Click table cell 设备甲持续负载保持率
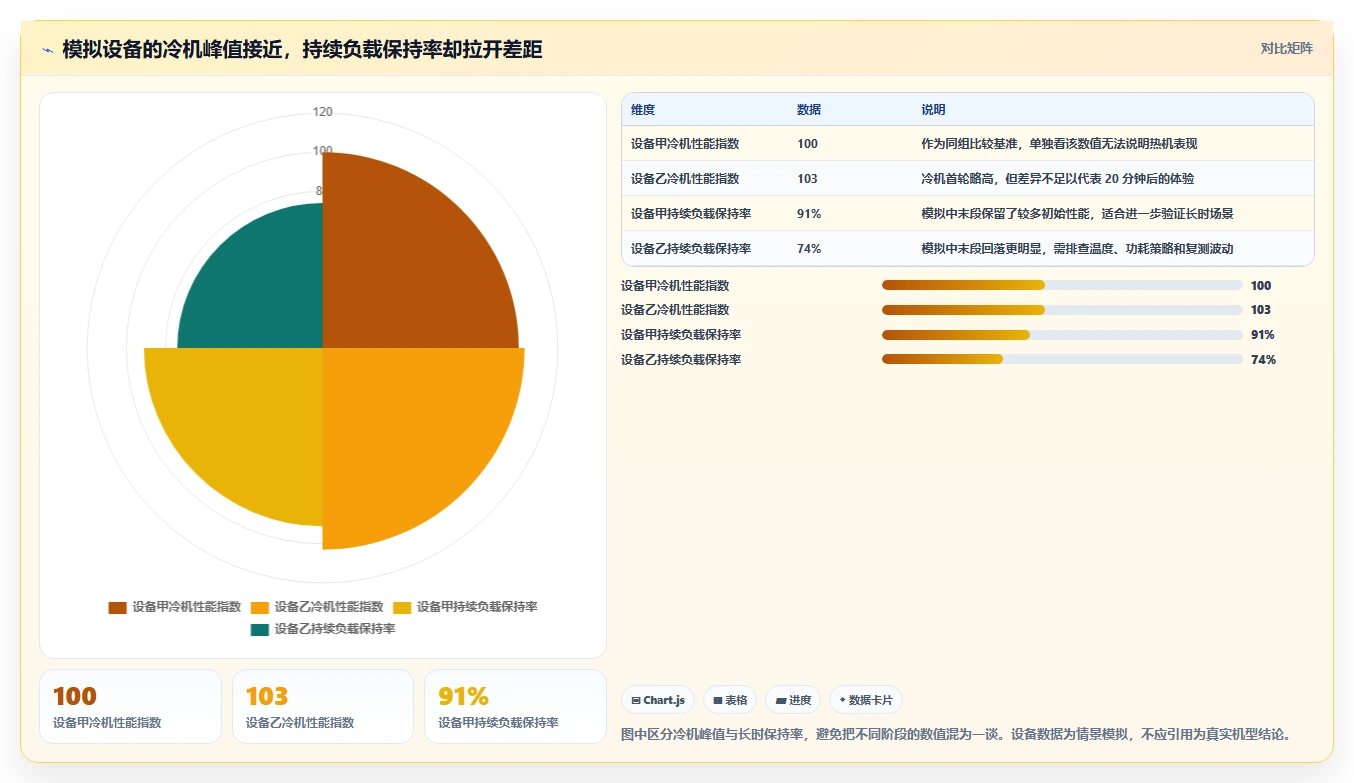Image resolution: width=1354 pixels, height=783 pixels. tap(691, 214)
